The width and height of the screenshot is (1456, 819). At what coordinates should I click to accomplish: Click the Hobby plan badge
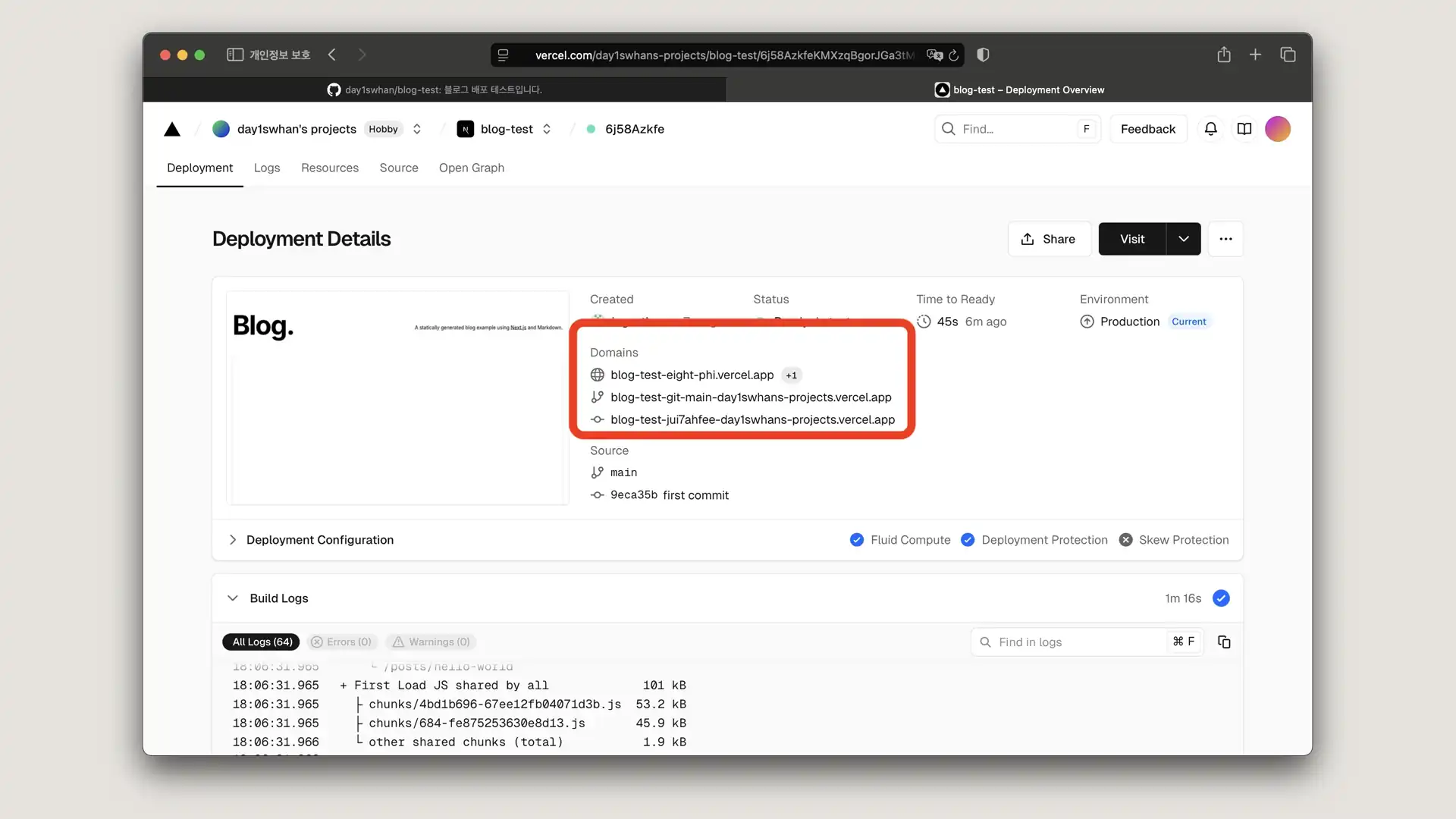point(383,129)
